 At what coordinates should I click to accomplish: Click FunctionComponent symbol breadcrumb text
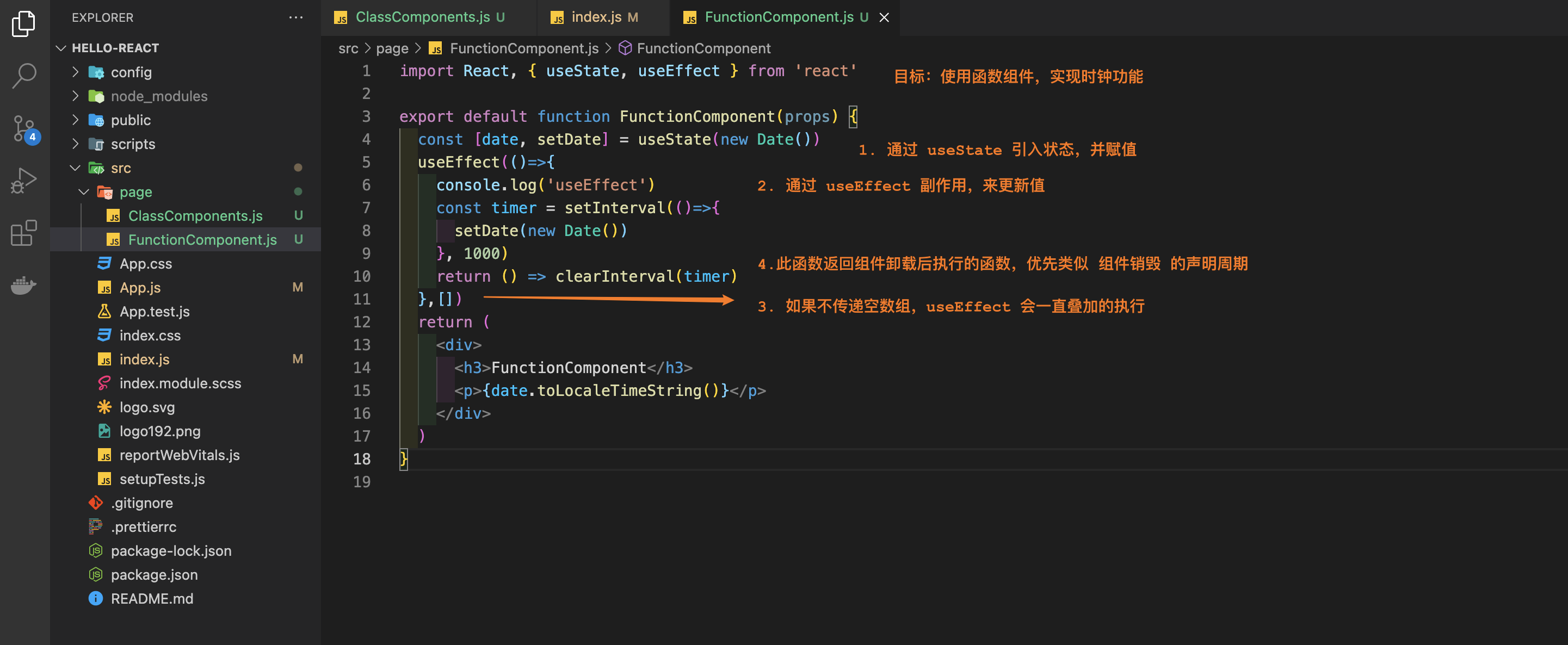coord(703,49)
